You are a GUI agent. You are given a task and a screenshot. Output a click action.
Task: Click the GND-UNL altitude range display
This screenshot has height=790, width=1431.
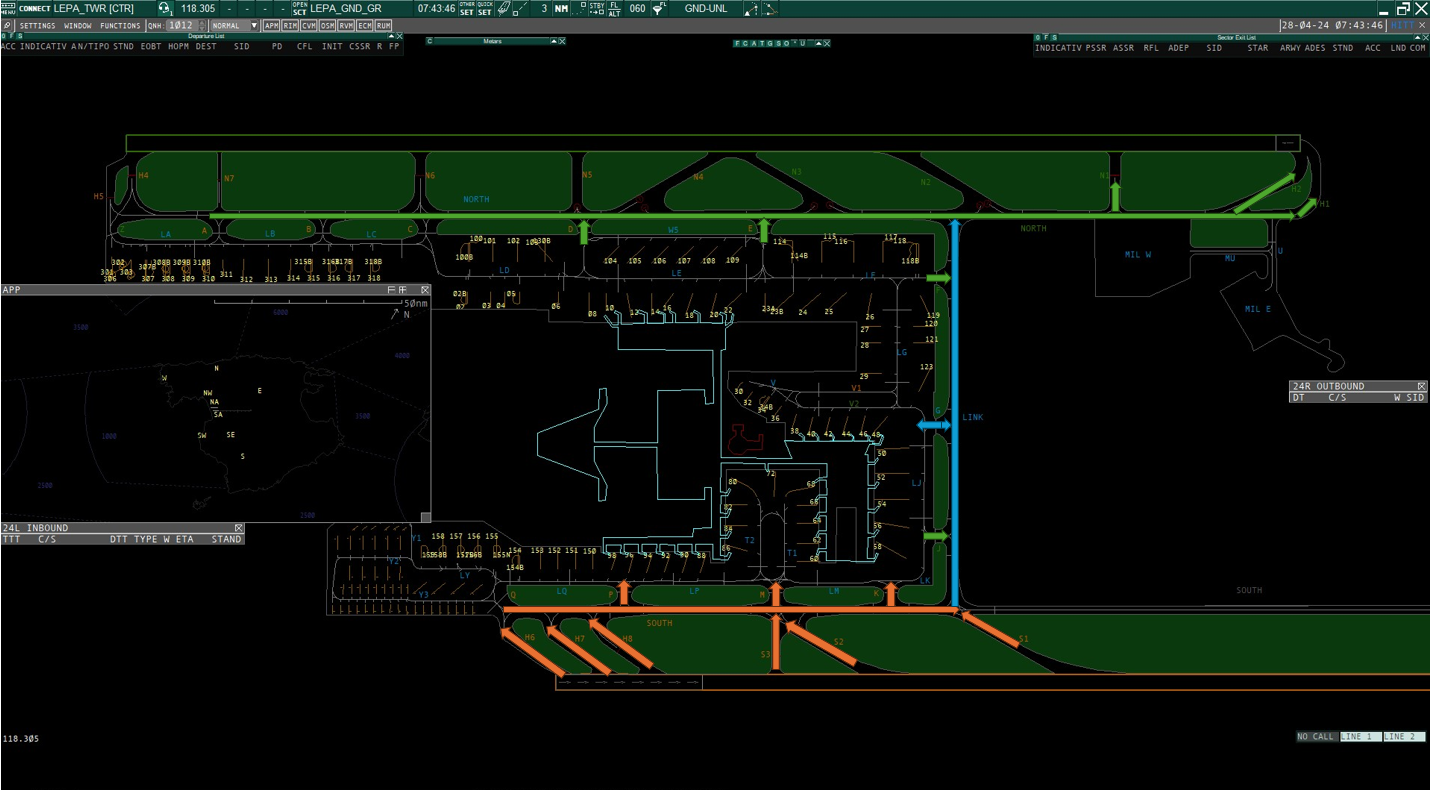pos(706,8)
